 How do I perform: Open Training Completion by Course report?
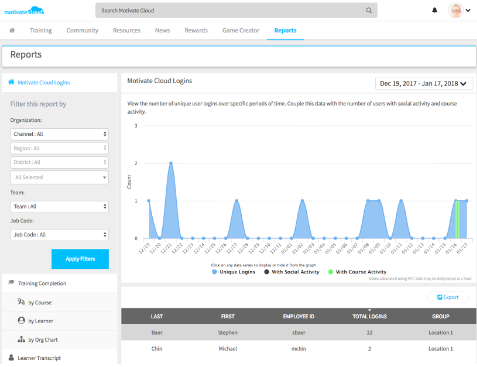click(x=35, y=302)
